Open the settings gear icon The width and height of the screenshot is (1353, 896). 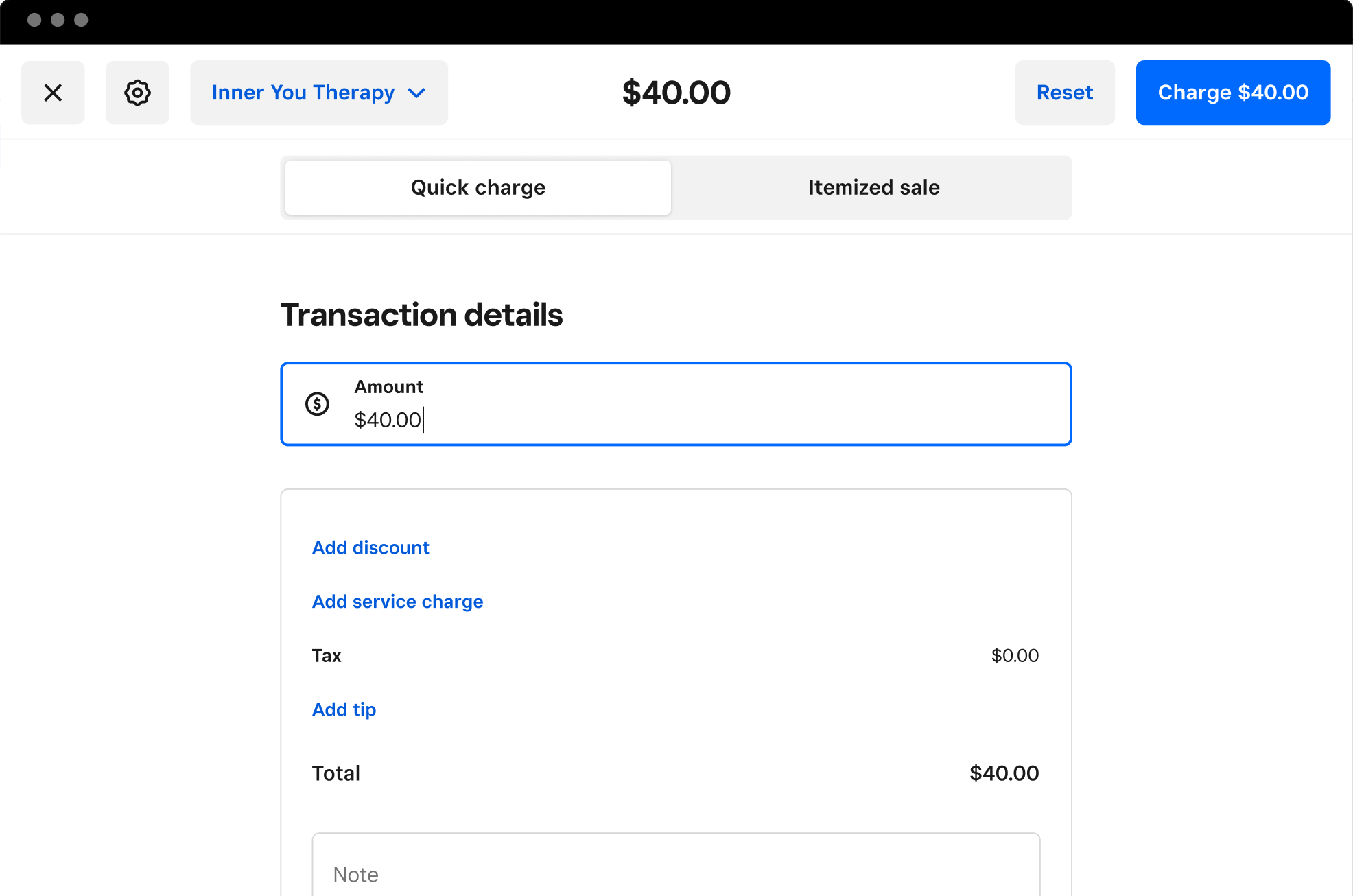point(137,92)
